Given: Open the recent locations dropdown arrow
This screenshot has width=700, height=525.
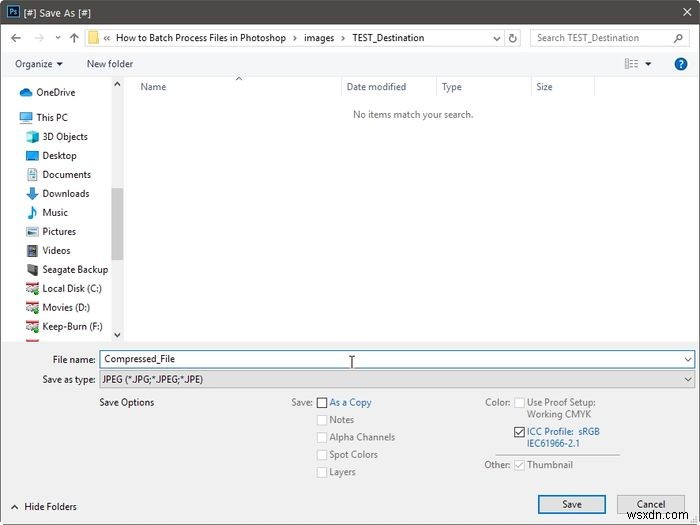Looking at the screenshot, I should (x=58, y=38).
